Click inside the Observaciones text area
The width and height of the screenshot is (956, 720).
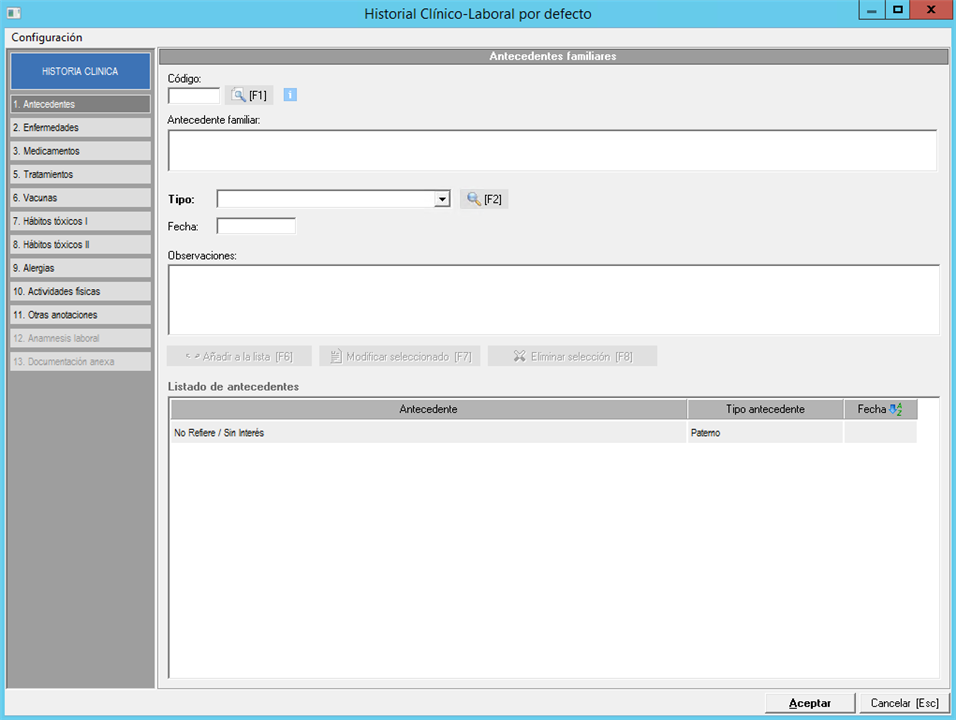553,299
